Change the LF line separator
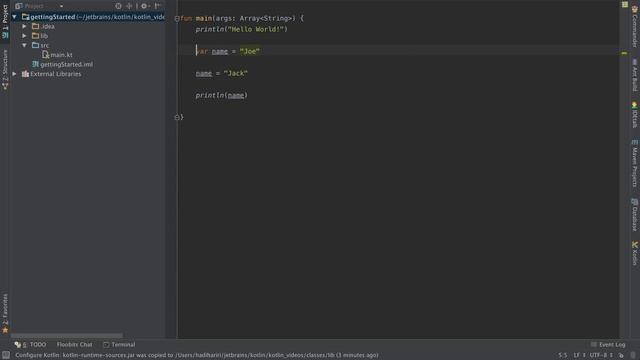This screenshot has height=360, width=640. (x=579, y=355)
